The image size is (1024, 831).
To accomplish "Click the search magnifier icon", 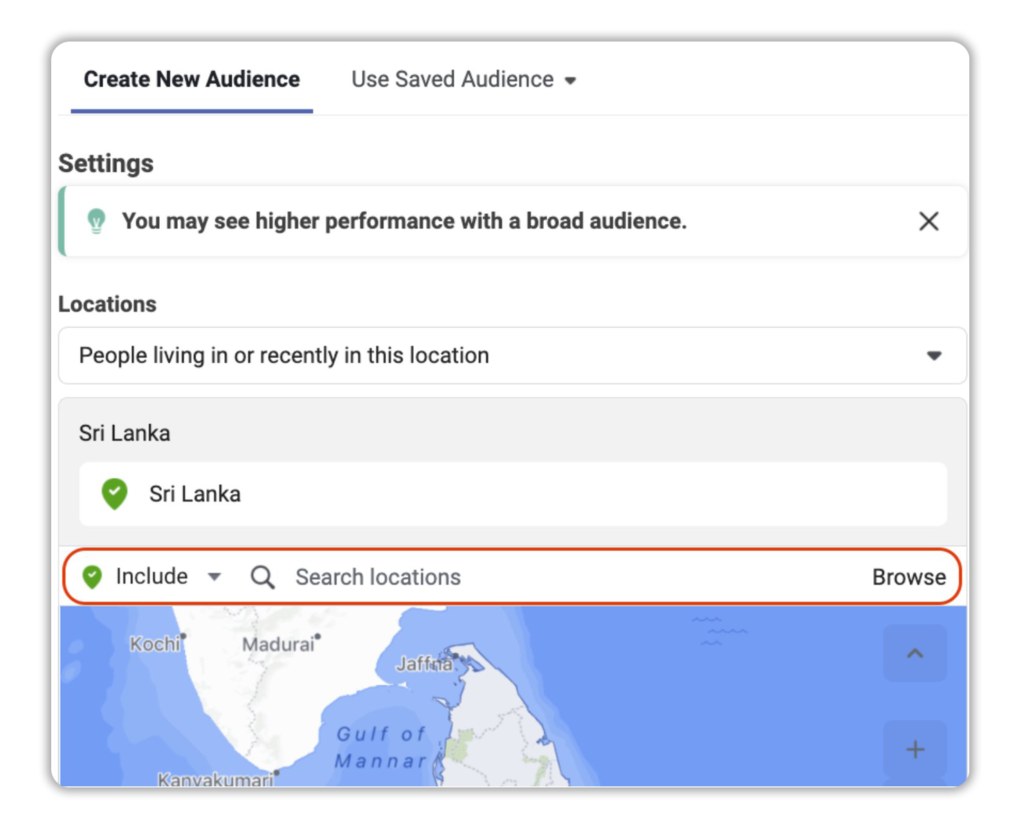I will (263, 578).
